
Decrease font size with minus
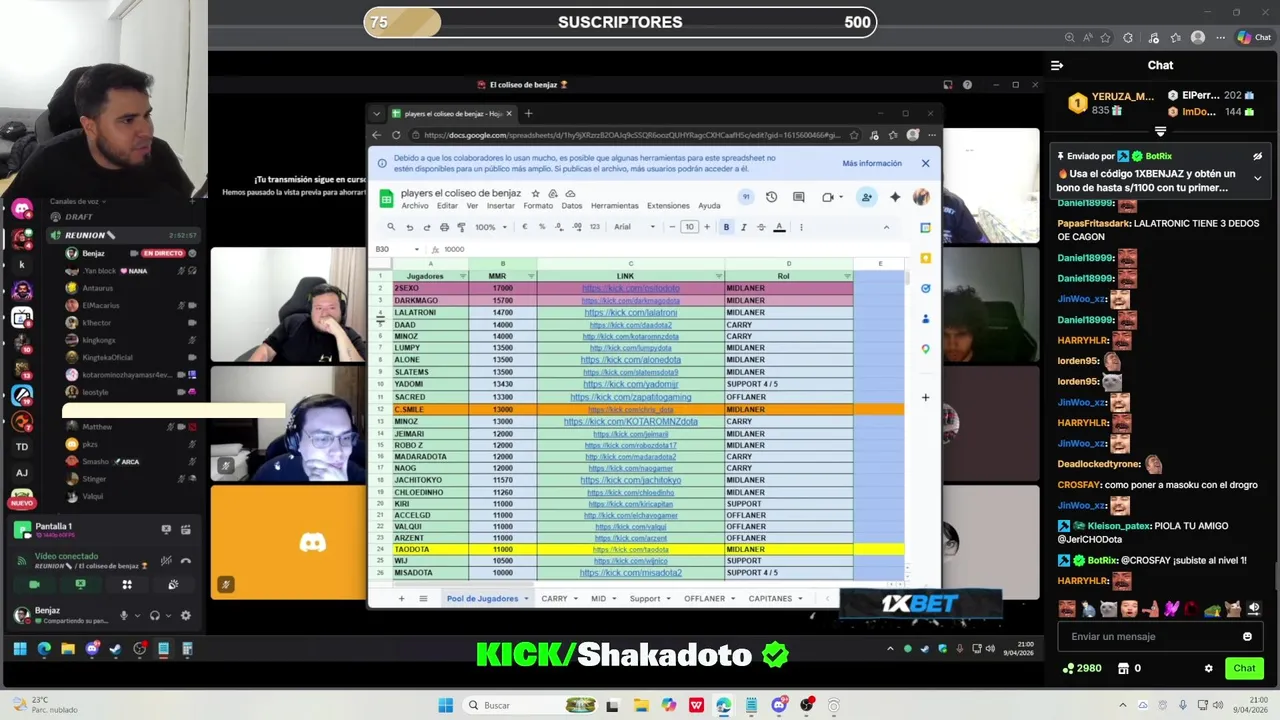click(672, 227)
